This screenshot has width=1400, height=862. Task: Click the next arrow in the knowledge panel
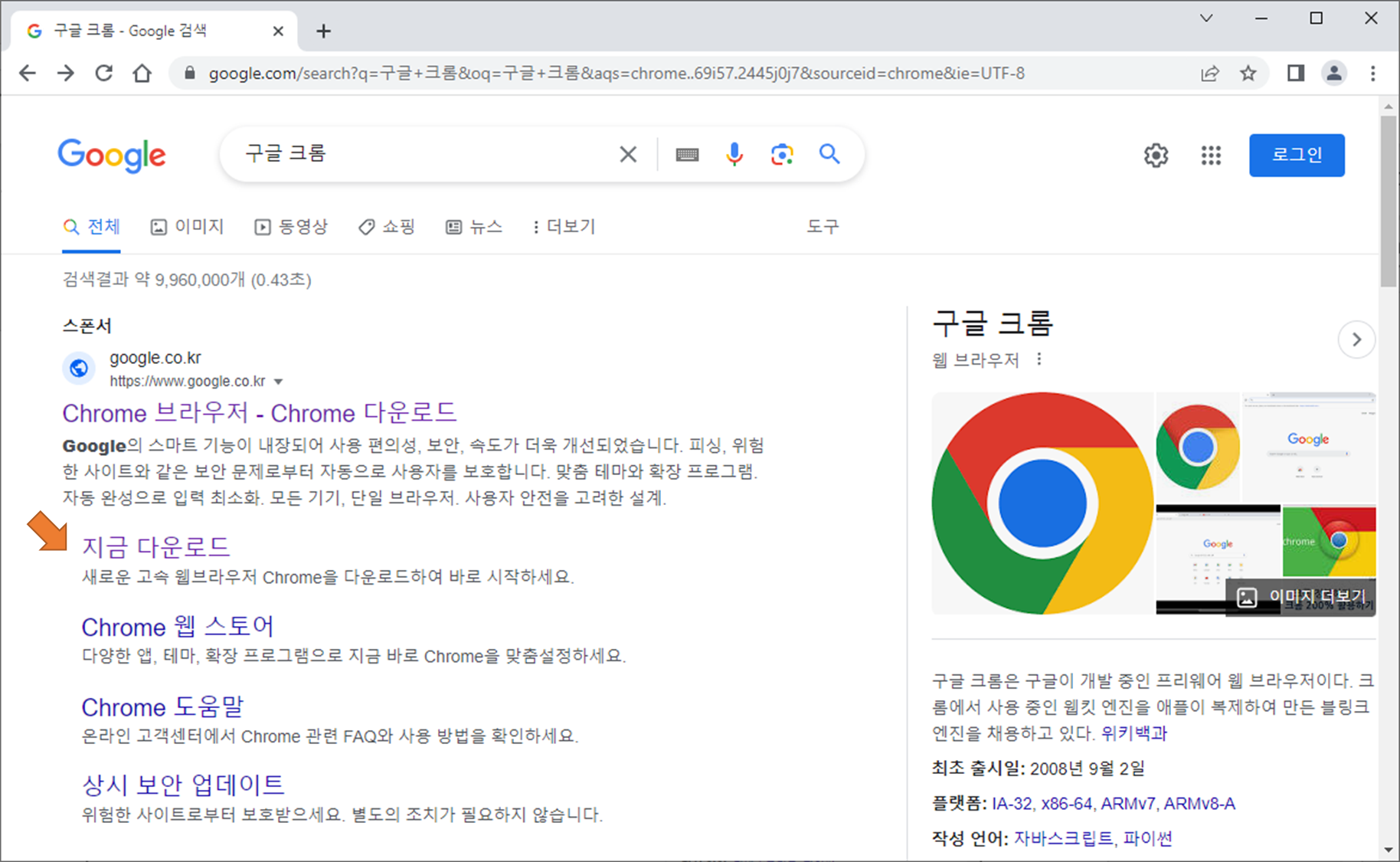click(1356, 339)
